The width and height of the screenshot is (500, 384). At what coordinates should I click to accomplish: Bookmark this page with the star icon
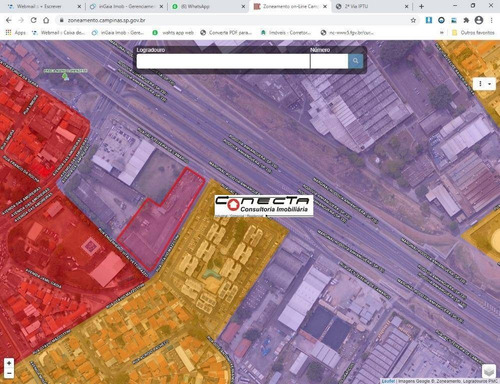click(413, 20)
